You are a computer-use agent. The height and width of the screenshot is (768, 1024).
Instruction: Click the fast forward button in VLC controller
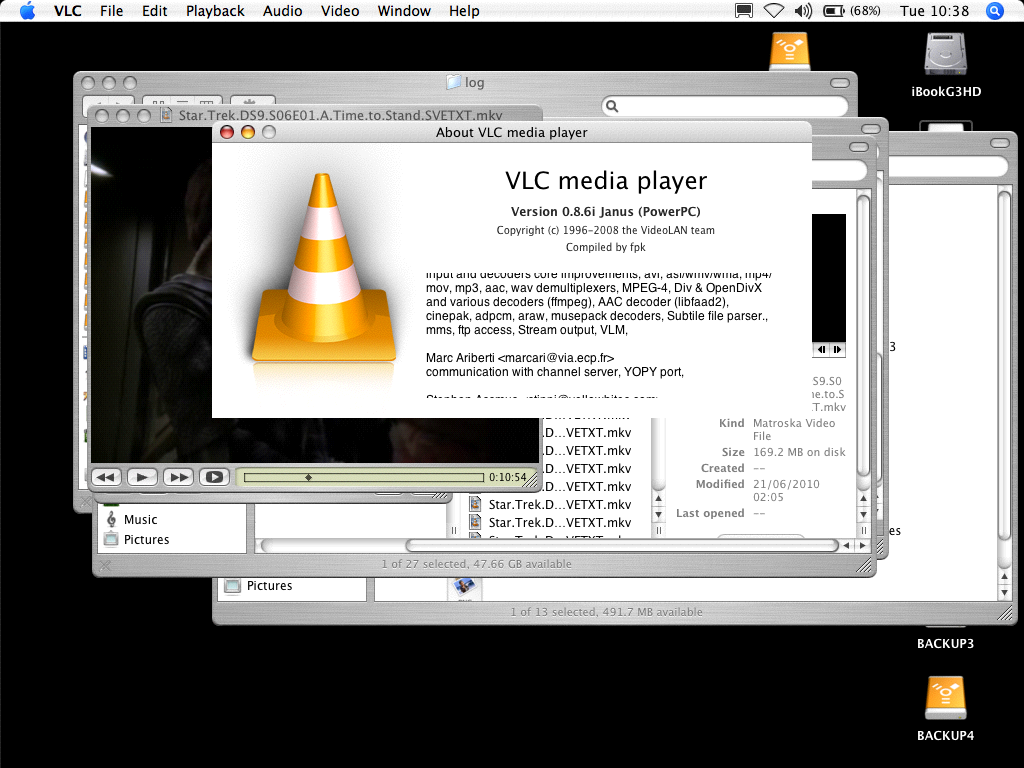point(178,477)
